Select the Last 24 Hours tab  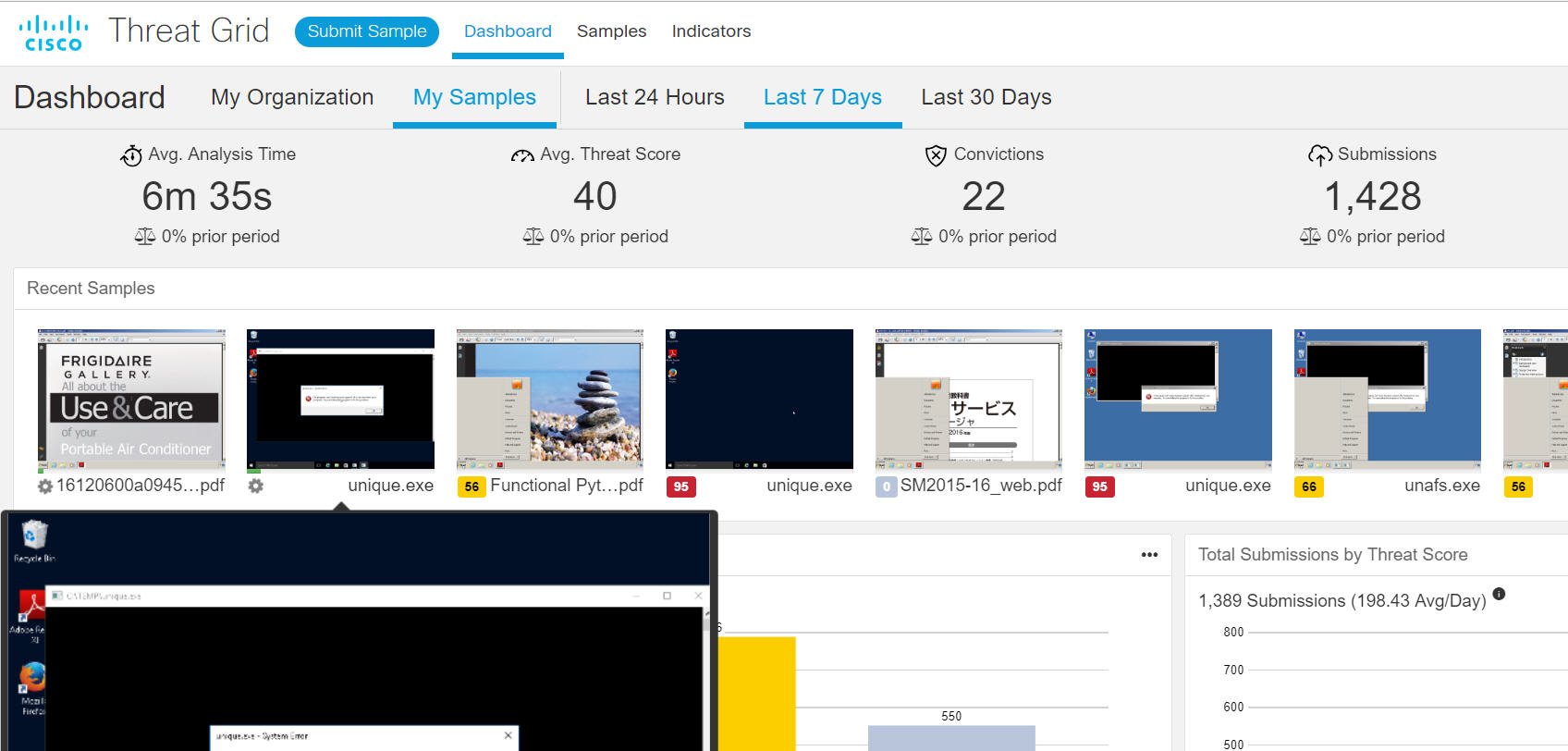[655, 97]
